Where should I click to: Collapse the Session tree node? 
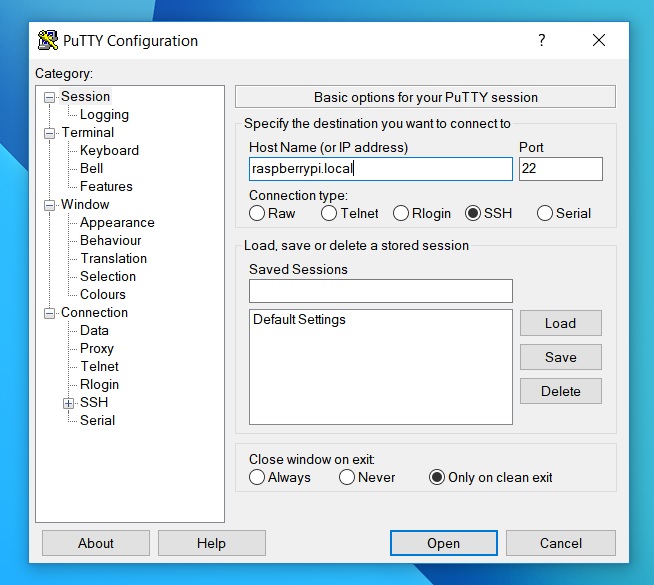pos(49,97)
